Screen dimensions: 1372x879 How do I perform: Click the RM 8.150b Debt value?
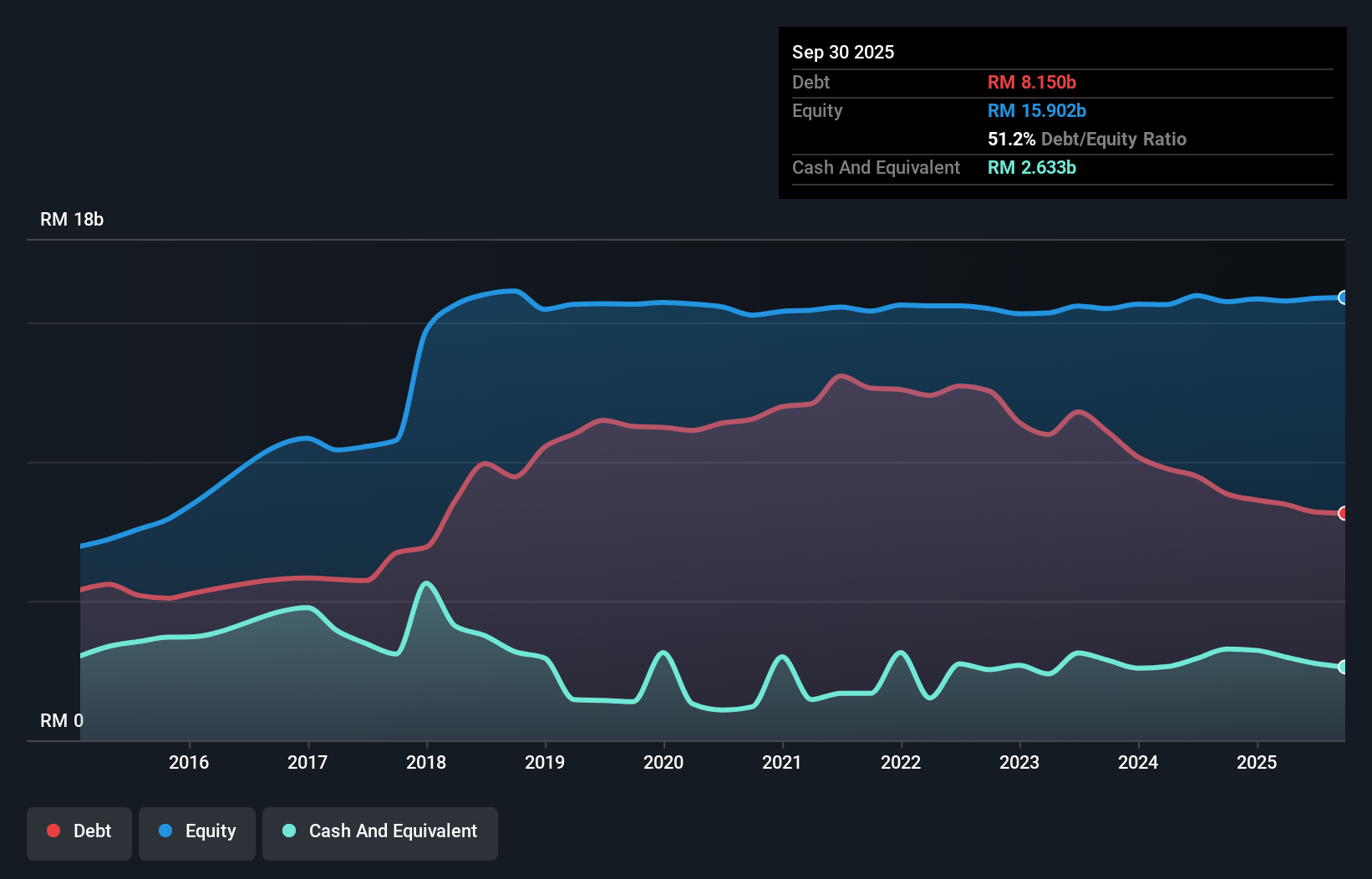pos(1031,82)
